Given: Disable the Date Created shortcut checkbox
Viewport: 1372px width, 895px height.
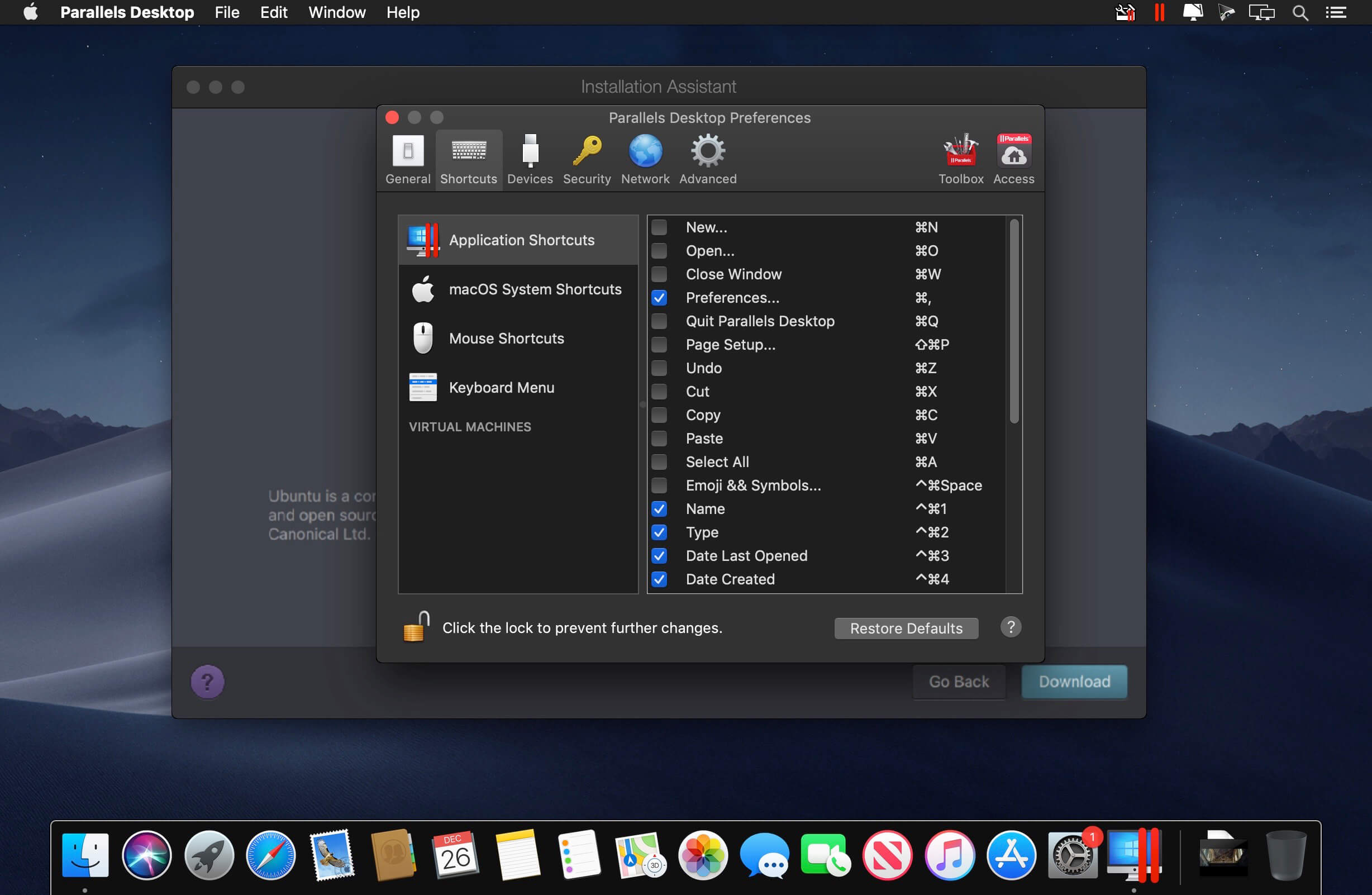Looking at the screenshot, I should tap(659, 579).
